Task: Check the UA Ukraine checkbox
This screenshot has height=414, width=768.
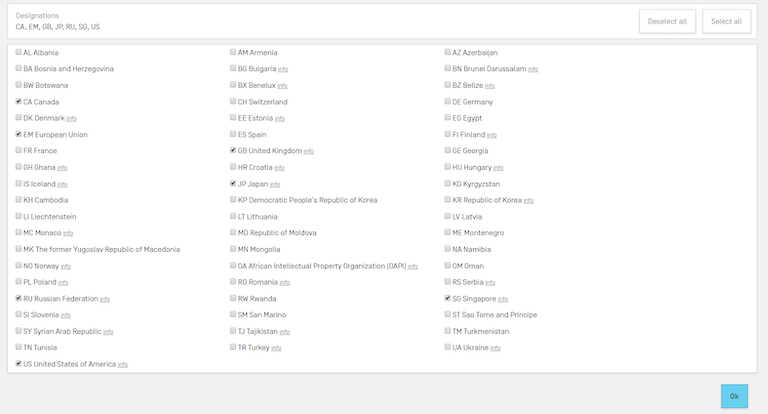Action: pos(448,347)
